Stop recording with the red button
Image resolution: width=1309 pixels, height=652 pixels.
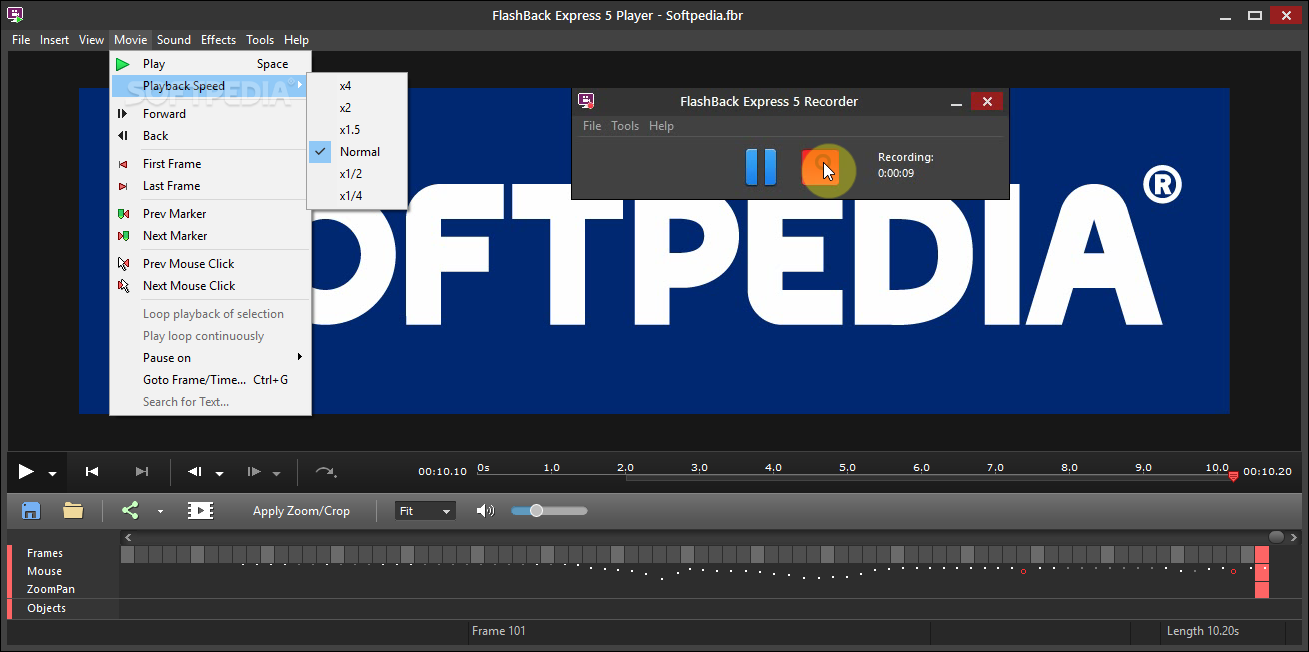(821, 167)
